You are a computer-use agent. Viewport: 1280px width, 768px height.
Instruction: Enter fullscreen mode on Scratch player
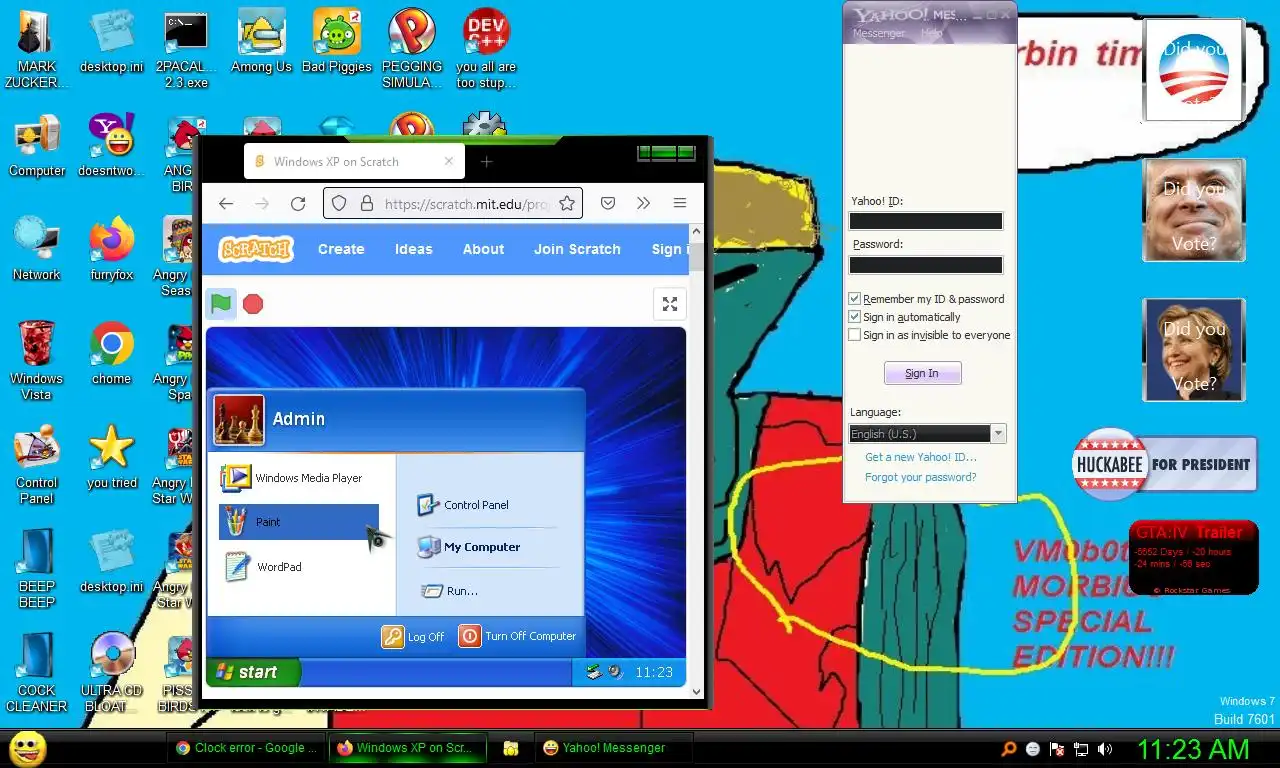tap(670, 304)
